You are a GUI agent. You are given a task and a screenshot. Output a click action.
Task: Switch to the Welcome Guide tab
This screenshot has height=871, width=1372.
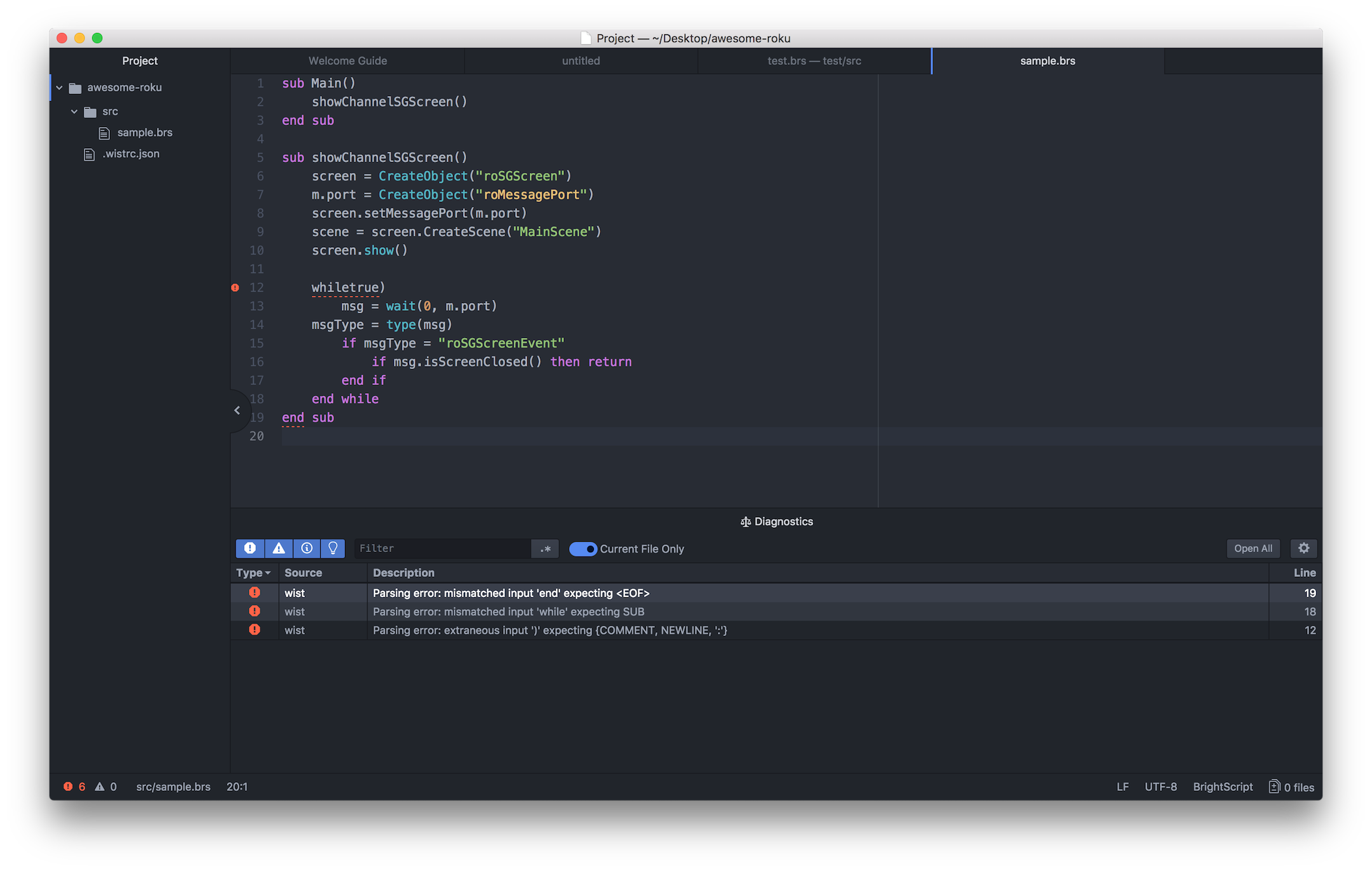[347, 61]
